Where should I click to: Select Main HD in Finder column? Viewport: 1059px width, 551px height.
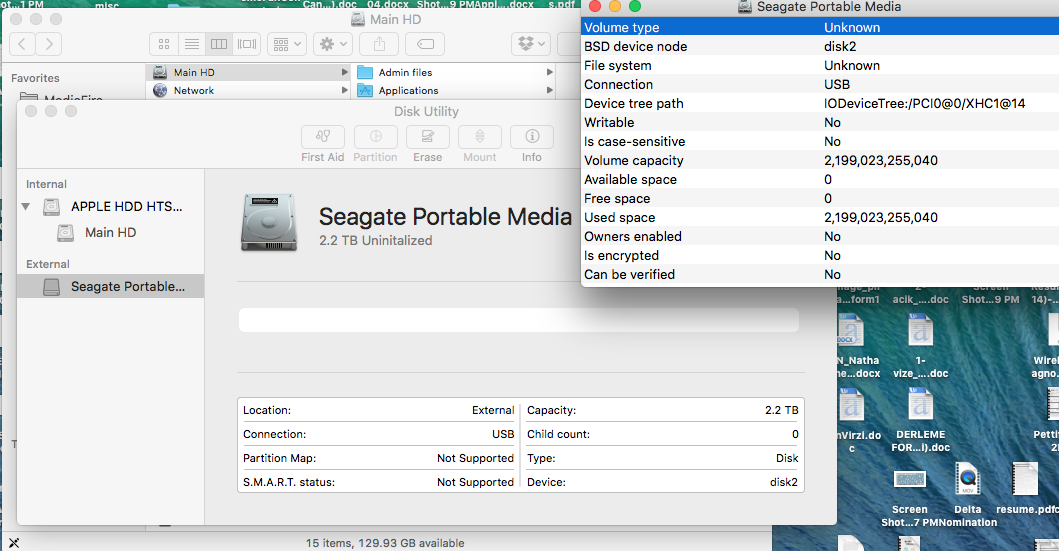tap(250, 72)
